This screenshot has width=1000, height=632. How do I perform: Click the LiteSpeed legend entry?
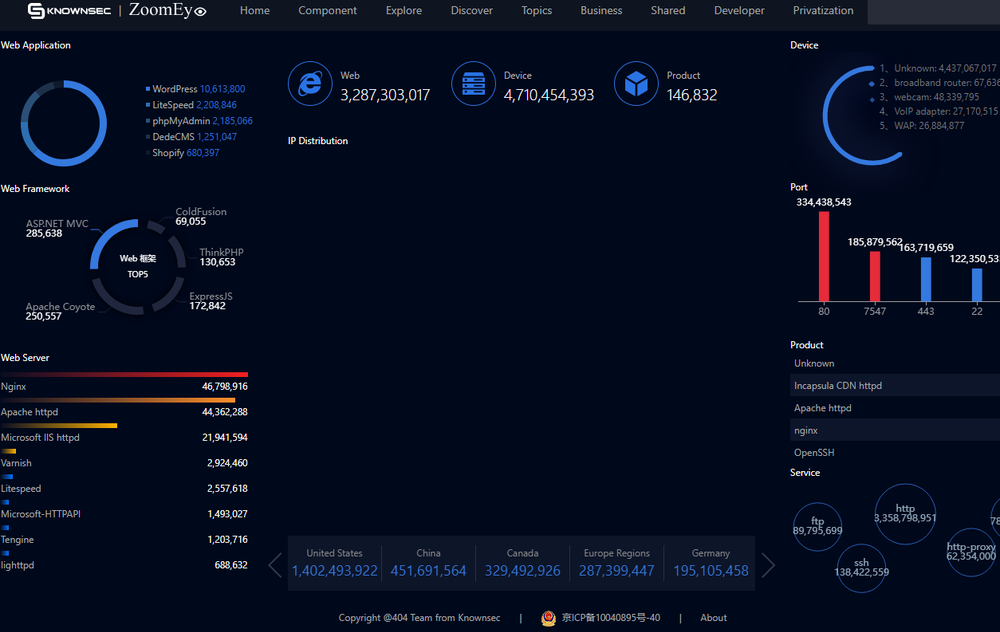(191, 105)
